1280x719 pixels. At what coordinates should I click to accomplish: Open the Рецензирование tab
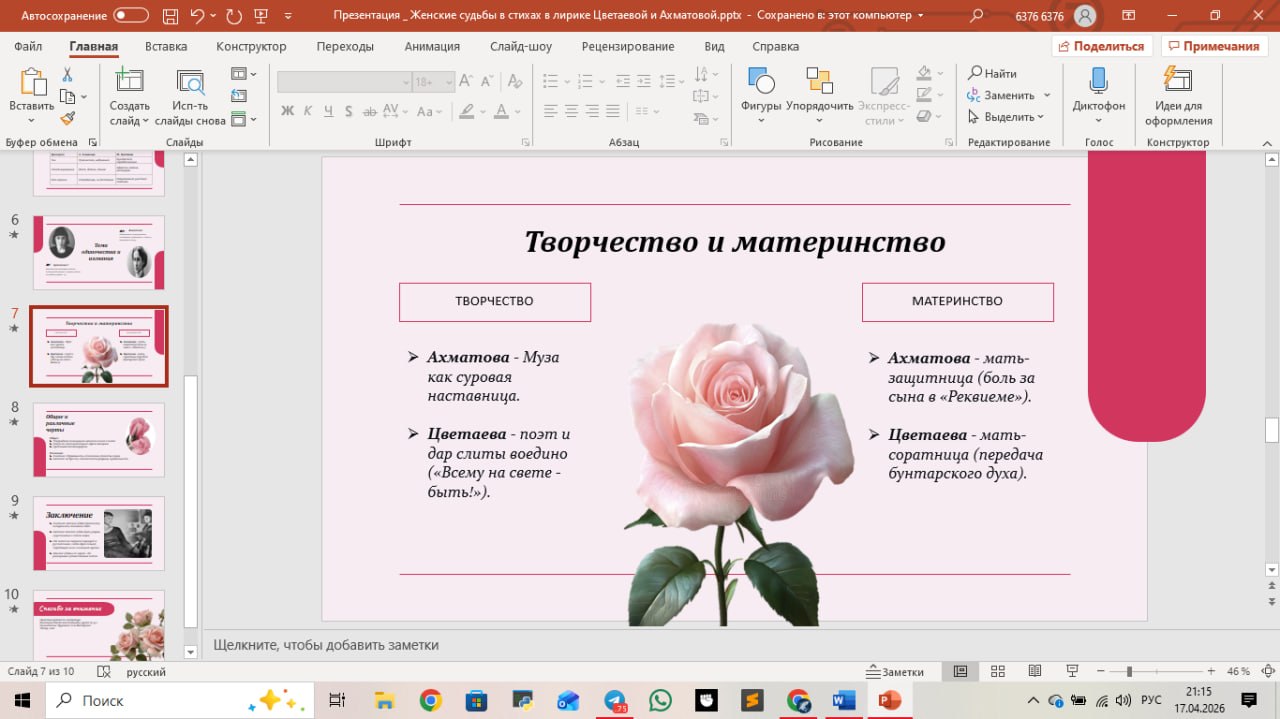(630, 46)
